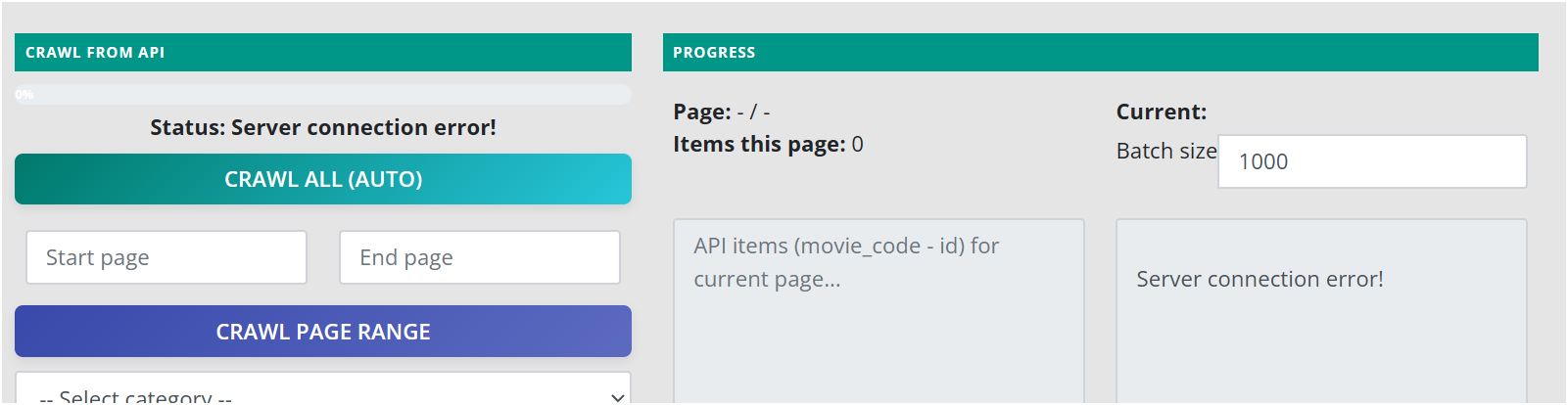The height and width of the screenshot is (405, 1568).
Task: Click the CRAWL ALL (AUTO) button
Action: coord(323,179)
